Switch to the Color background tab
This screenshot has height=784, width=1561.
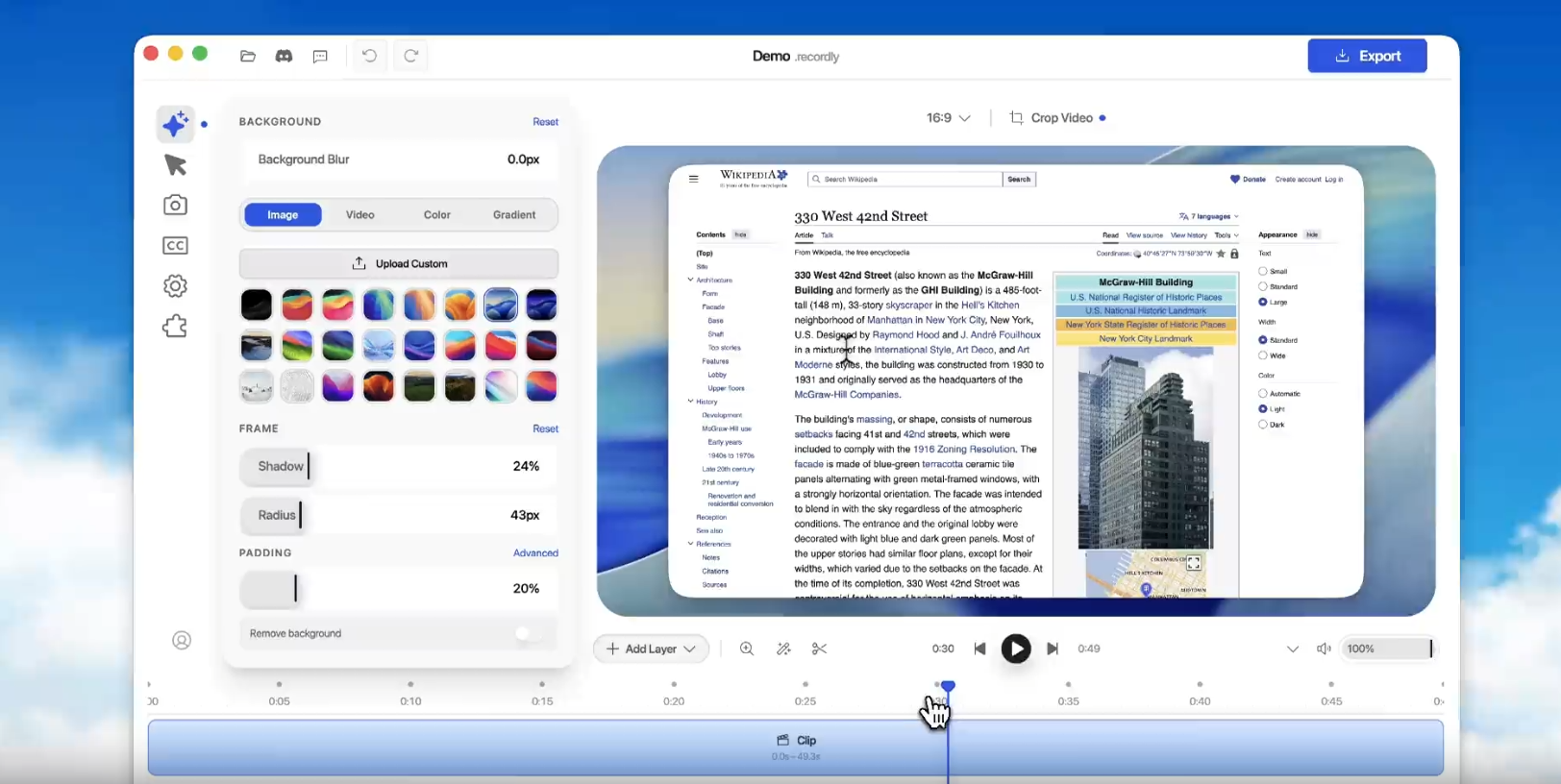click(x=437, y=215)
